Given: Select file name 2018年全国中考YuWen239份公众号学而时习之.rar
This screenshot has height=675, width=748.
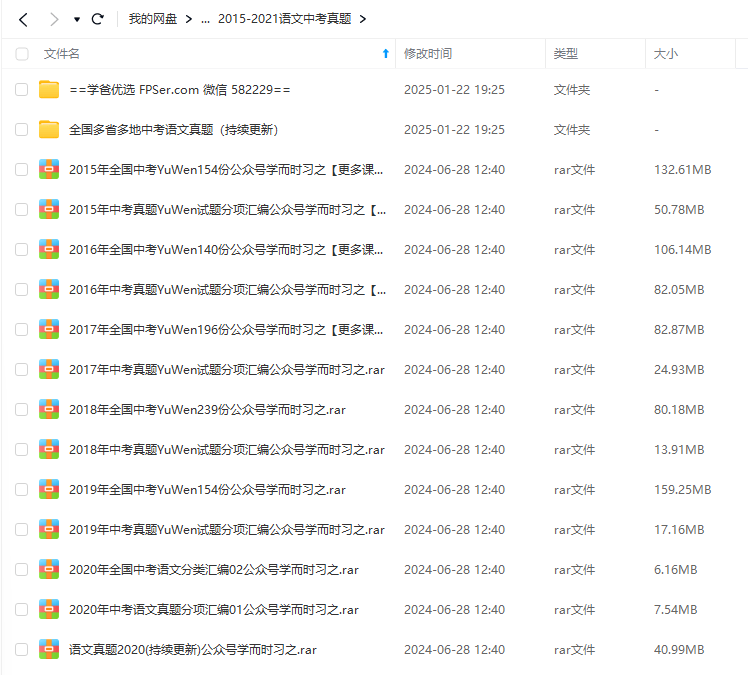Looking at the screenshot, I should pos(207,410).
